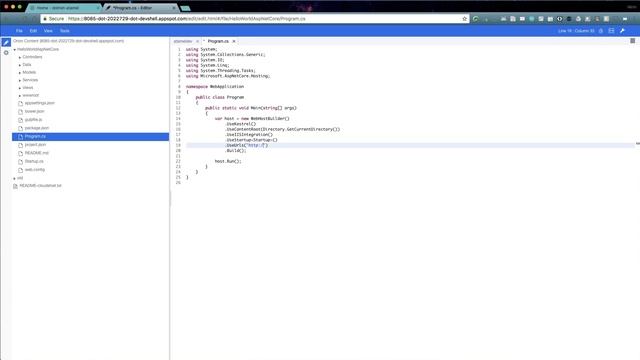Image resolution: width=640 pixels, height=360 pixels.
Task: Collapse the HelloWorldAspNetCore root folder
Action: pos(15,49)
